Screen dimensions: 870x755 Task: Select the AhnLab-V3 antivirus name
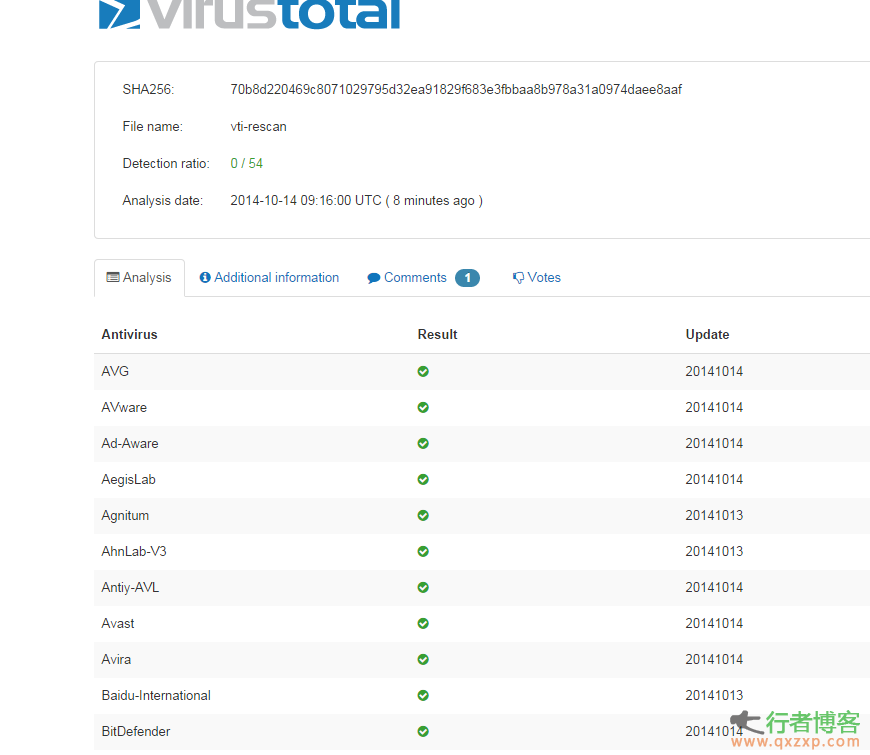(134, 551)
